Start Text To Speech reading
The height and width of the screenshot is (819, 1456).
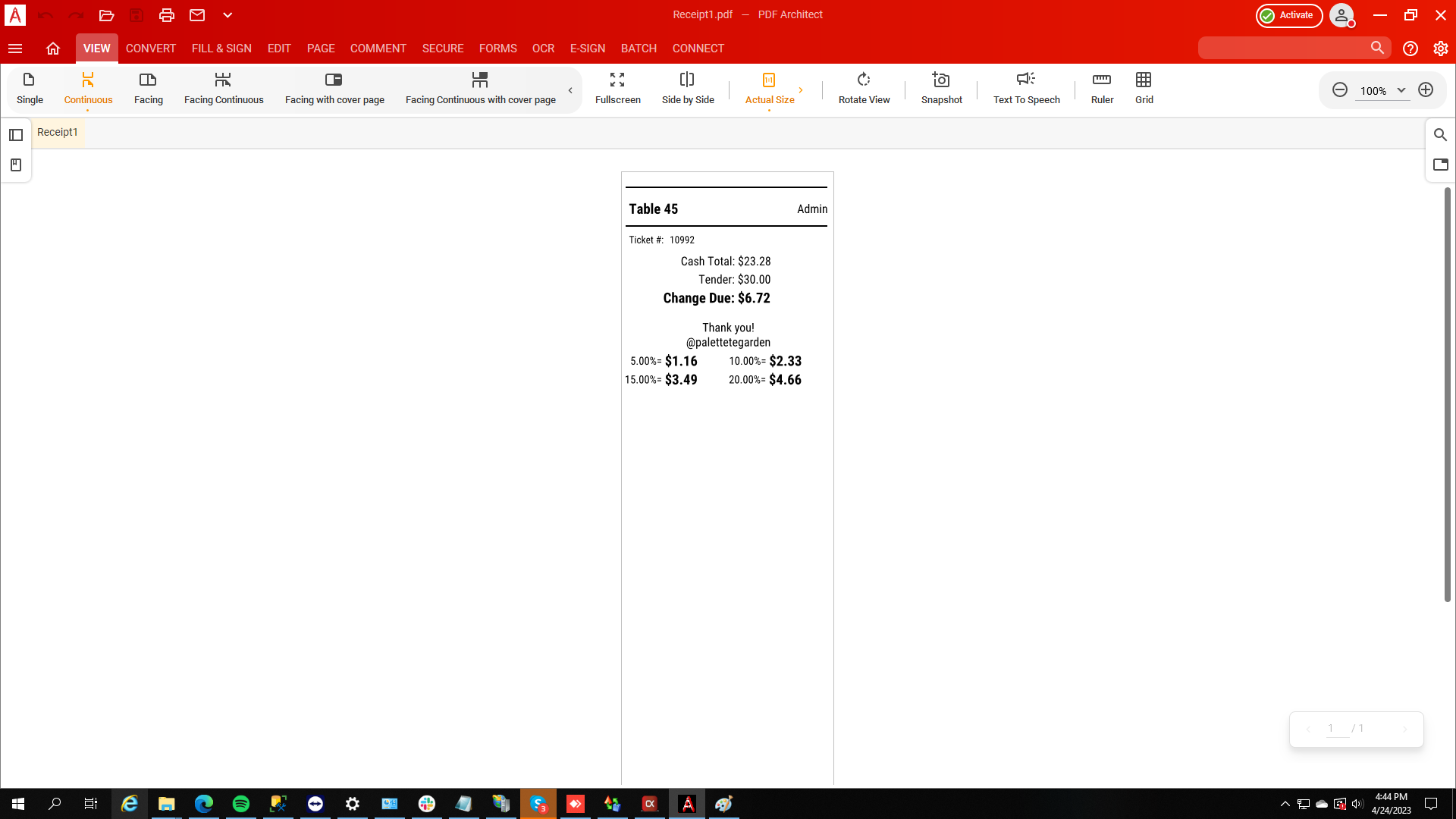coord(1026,88)
